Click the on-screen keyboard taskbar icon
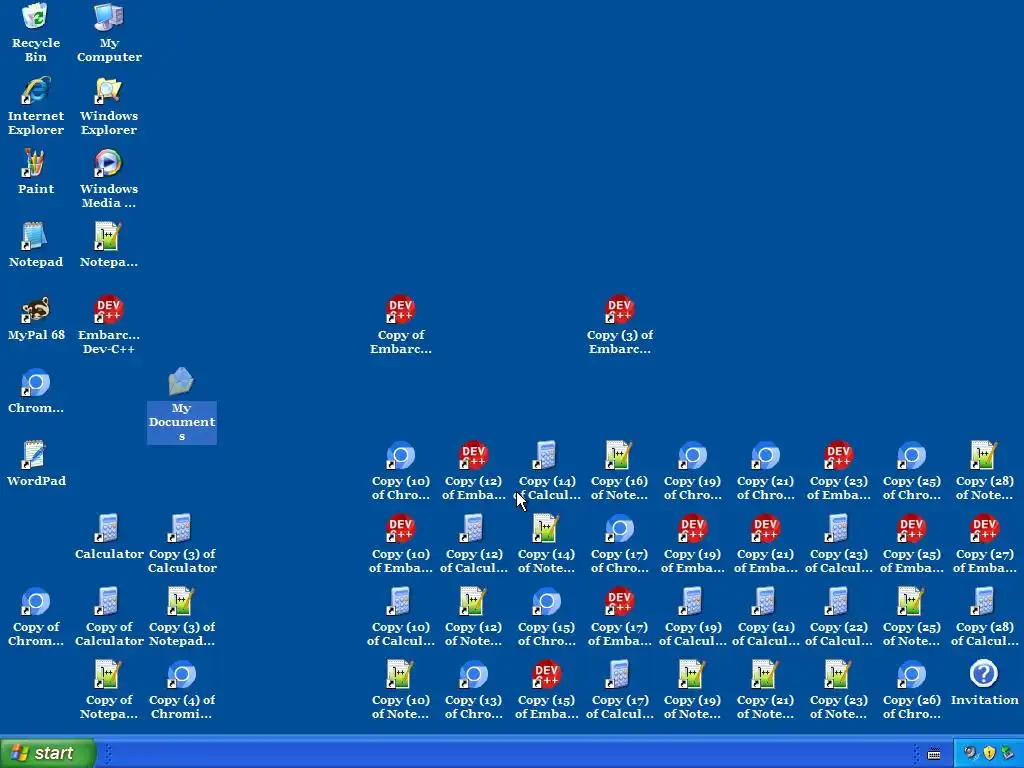This screenshot has height=768, width=1024. point(934,754)
